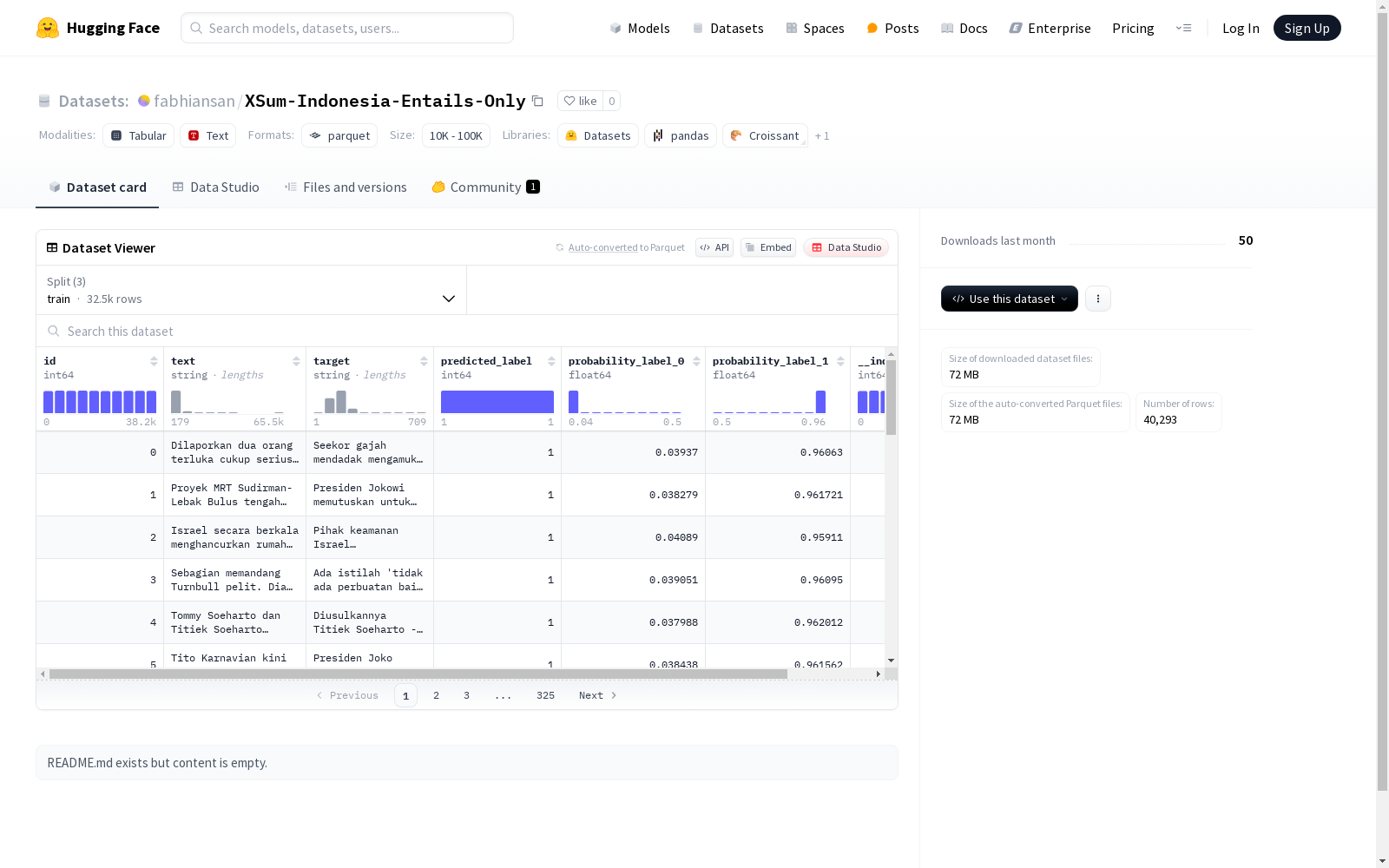The image size is (1389, 868).
Task: Click the Datasets library tag
Action: click(x=598, y=135)
